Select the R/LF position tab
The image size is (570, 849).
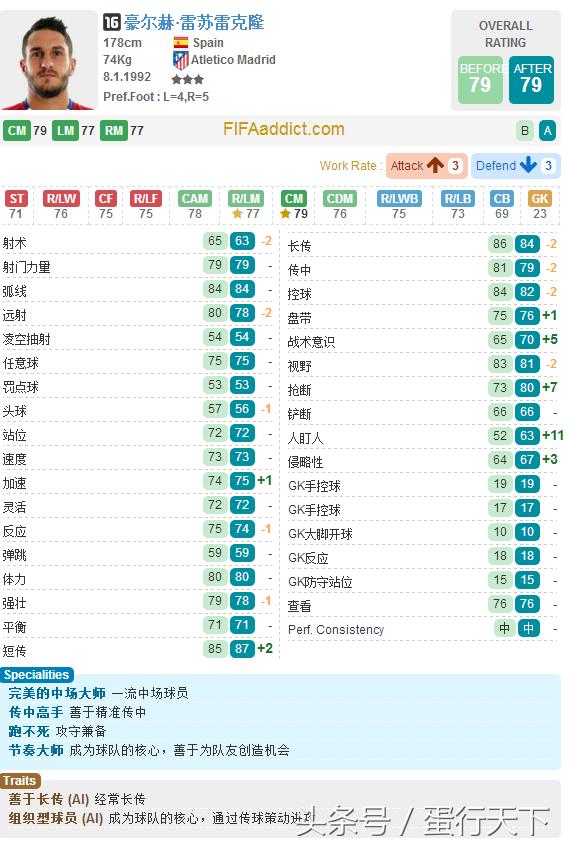pos(146,199)
